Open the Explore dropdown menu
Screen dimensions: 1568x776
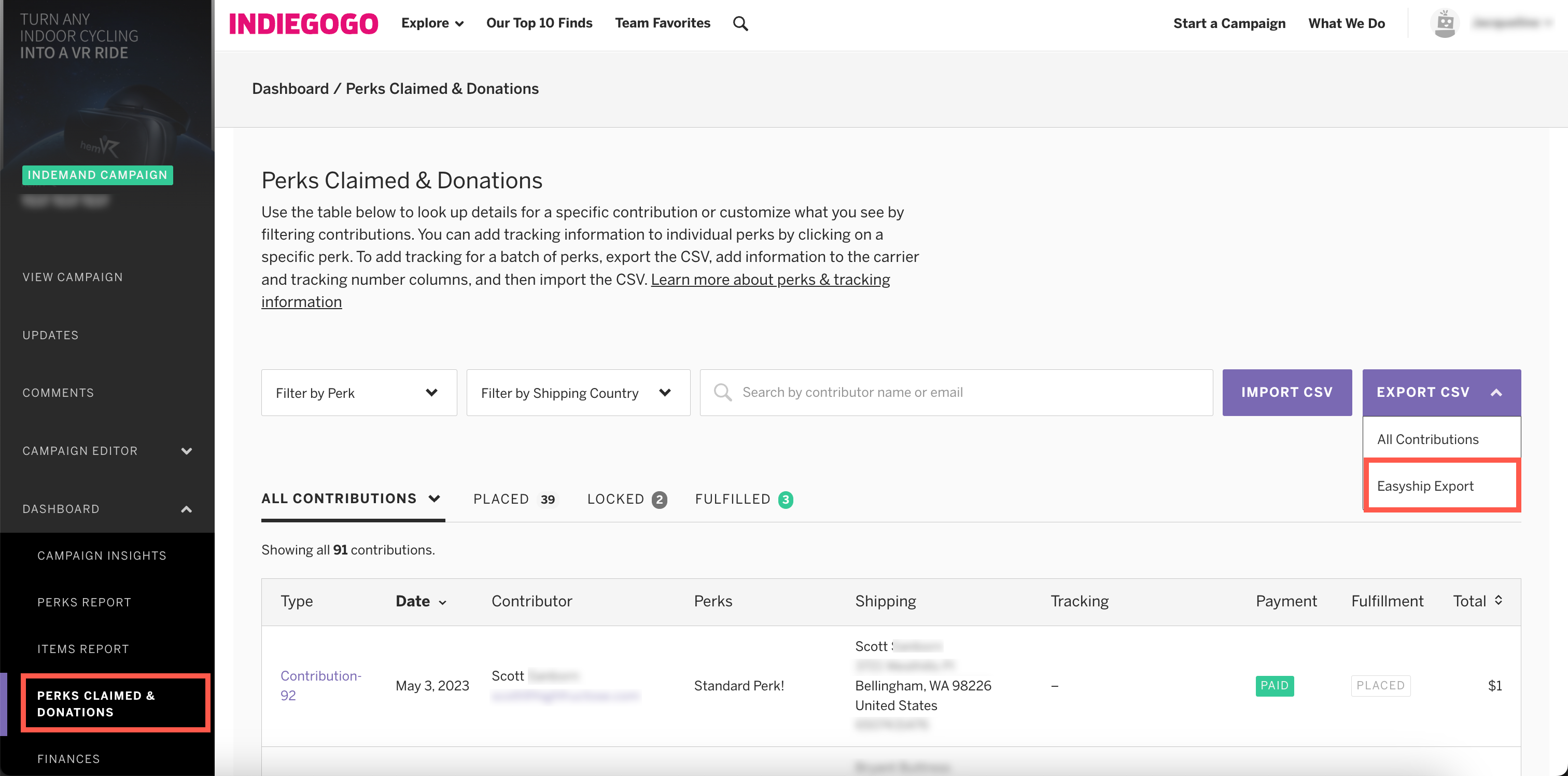pyautogui.click(x=432, y=23)
